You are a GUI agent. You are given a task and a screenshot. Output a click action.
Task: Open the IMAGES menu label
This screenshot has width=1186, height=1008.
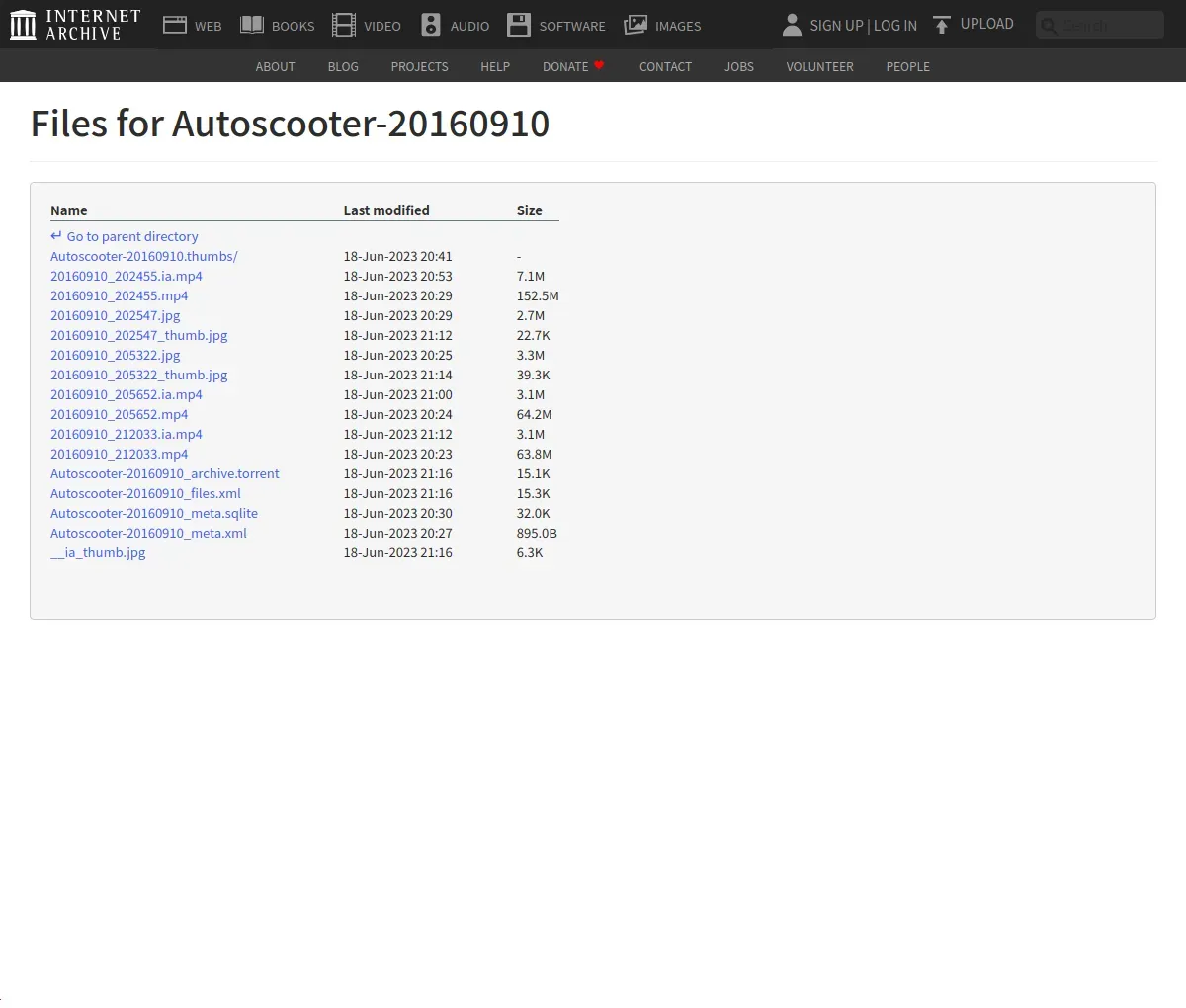tap(678, 26)
